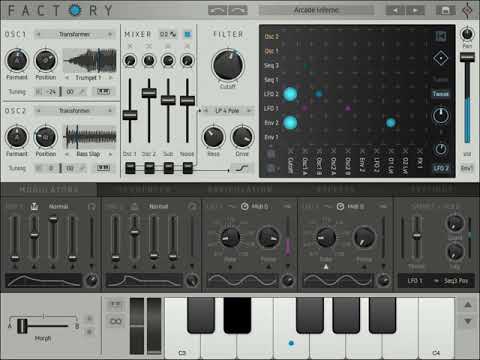The width and height of the screenshot is (480, 360).
Task: Toggle Env 1 loop icon
Action: [x=92, y=207]
